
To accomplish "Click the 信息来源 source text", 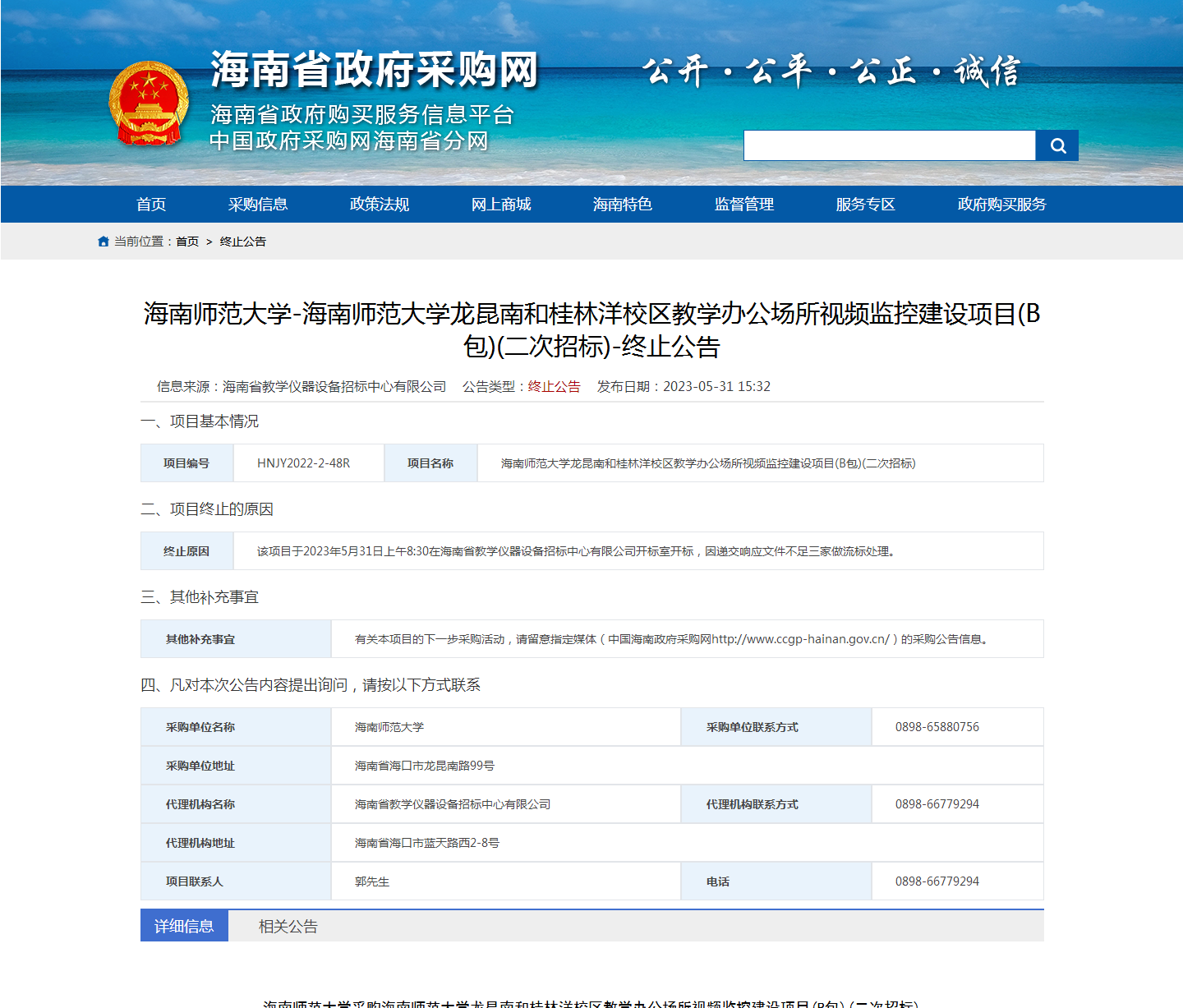I will click(302, 386).
